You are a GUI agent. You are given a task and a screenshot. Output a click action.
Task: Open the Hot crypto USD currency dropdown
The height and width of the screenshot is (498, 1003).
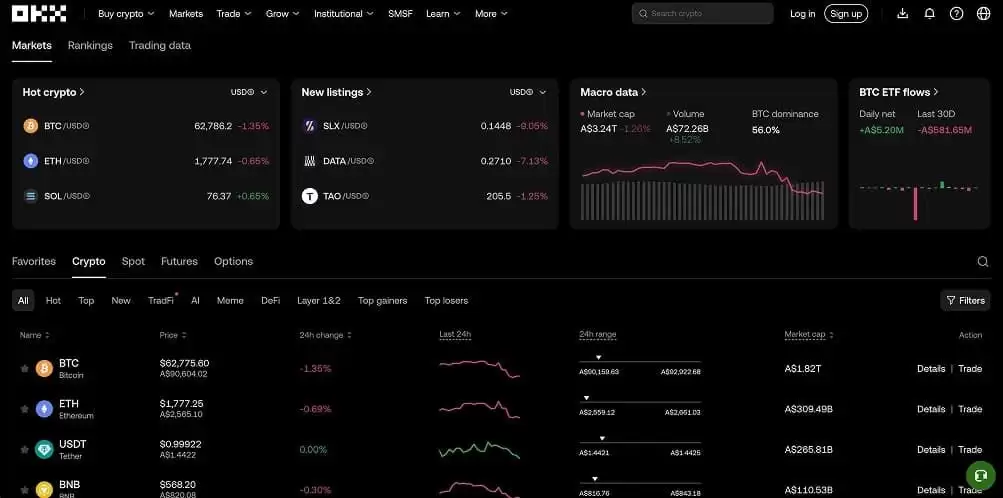[x=249, y=92]
